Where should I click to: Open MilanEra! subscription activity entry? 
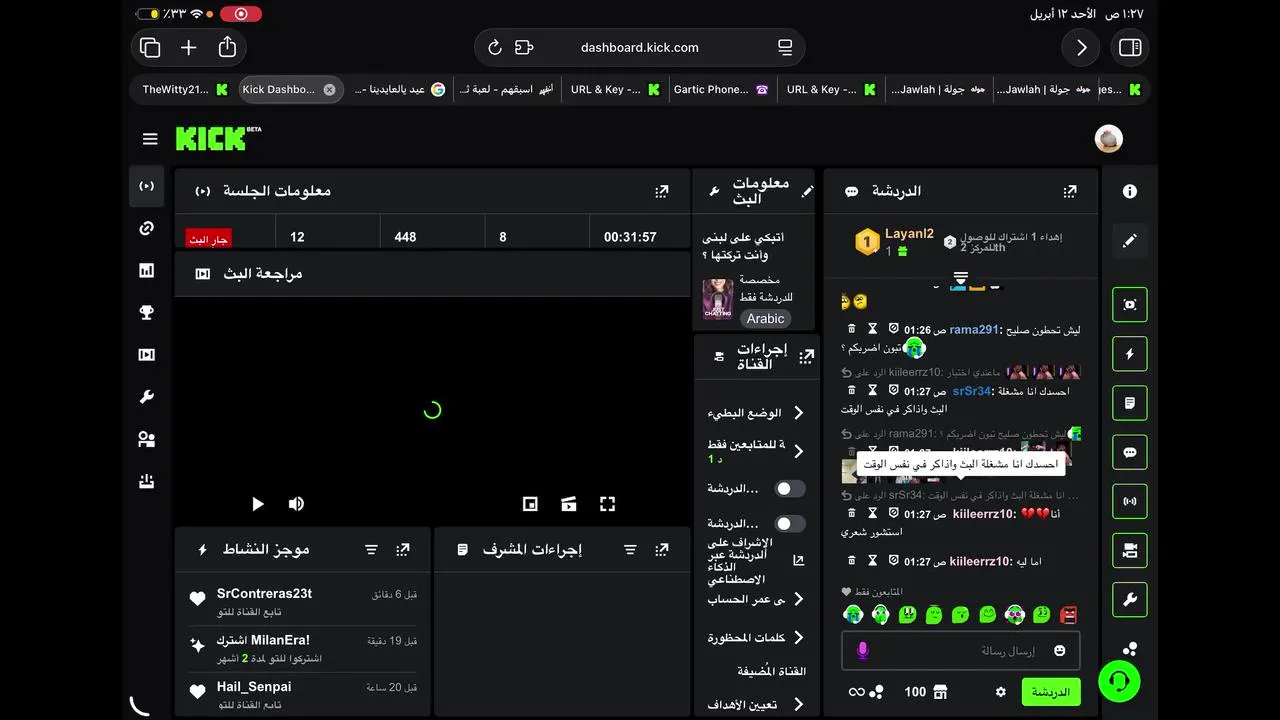click(303, 648)
